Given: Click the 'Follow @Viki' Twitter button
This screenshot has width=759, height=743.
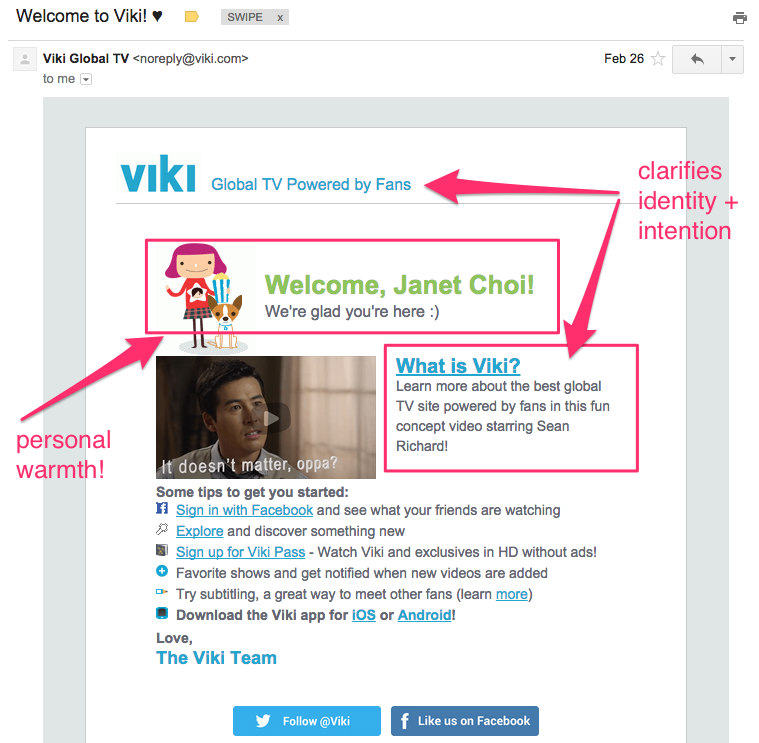Looking at the screenshot, I should (307, 721).
